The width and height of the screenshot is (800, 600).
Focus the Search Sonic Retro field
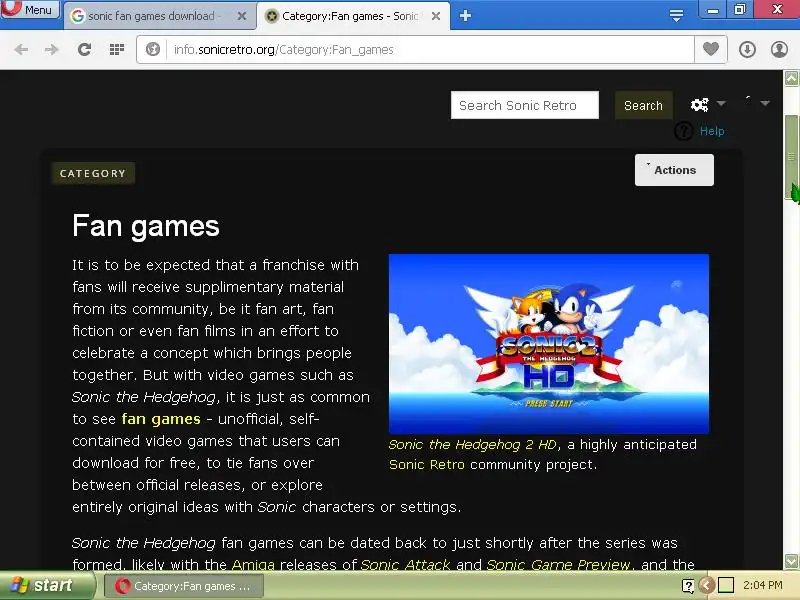click(524, 105)
